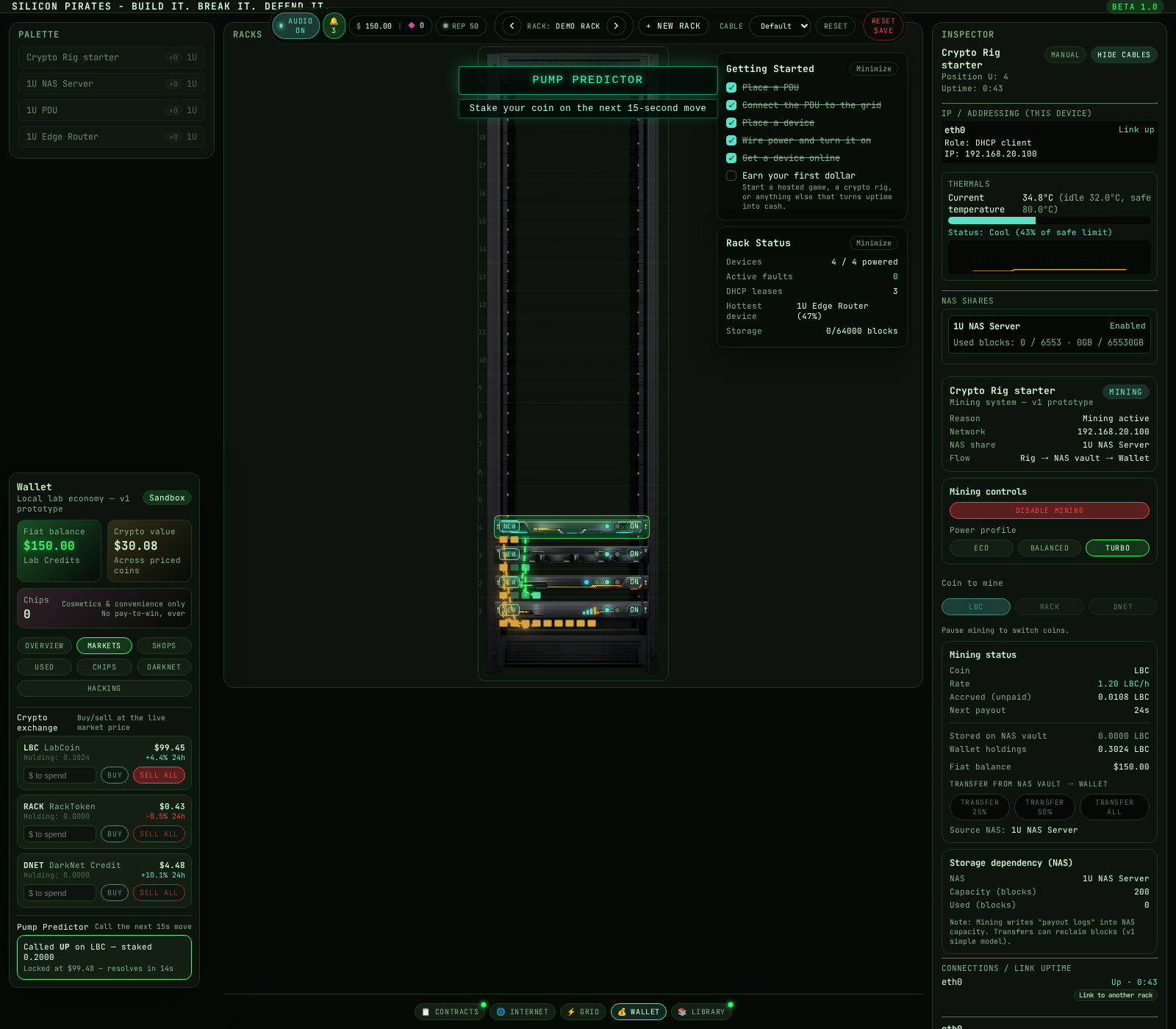Go to the previous rack with left arrow

click(x=512, y=26)
